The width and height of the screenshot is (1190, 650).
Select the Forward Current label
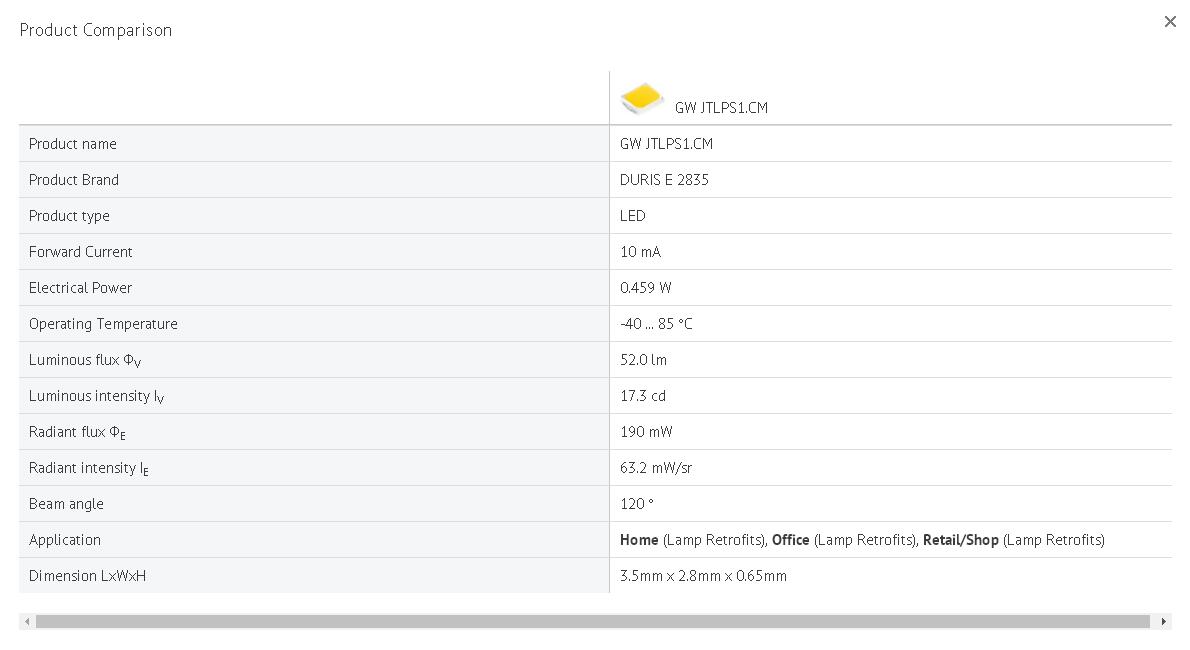[80, 251]
